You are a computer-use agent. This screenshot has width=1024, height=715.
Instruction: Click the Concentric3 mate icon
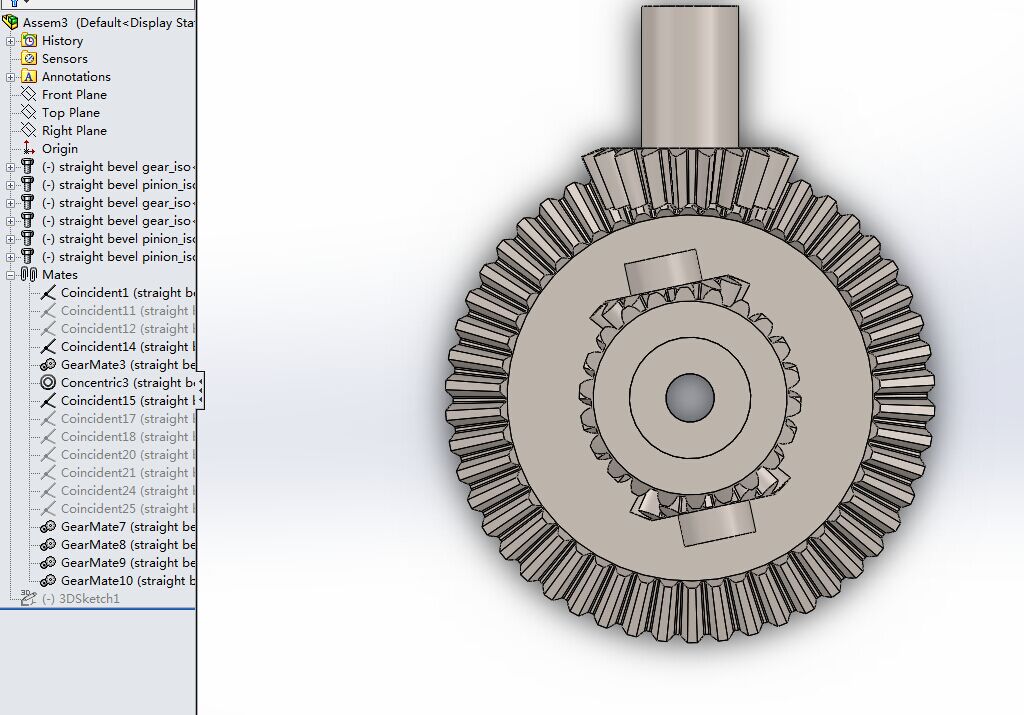(48, 382)
